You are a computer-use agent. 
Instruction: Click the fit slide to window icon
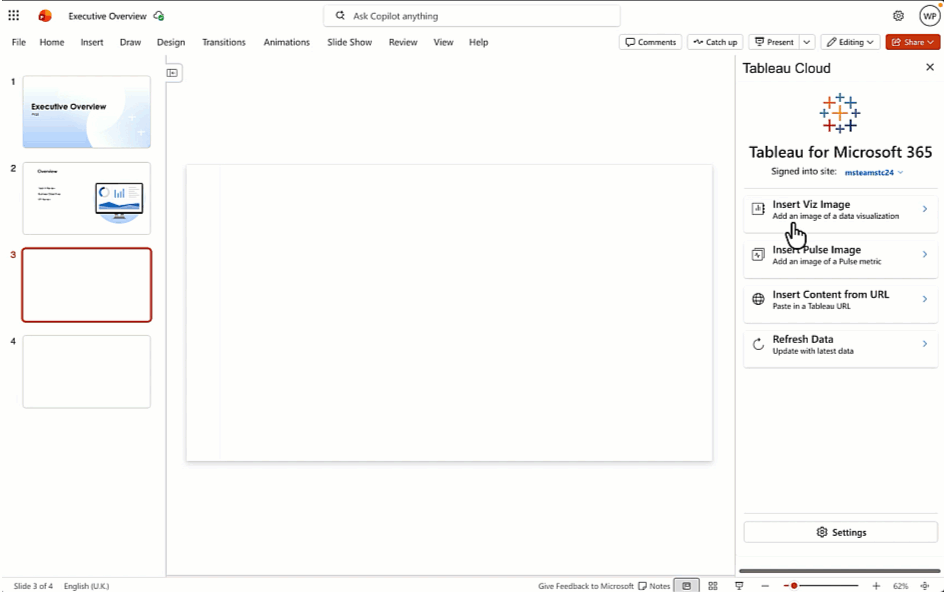[x=925, y=586]
